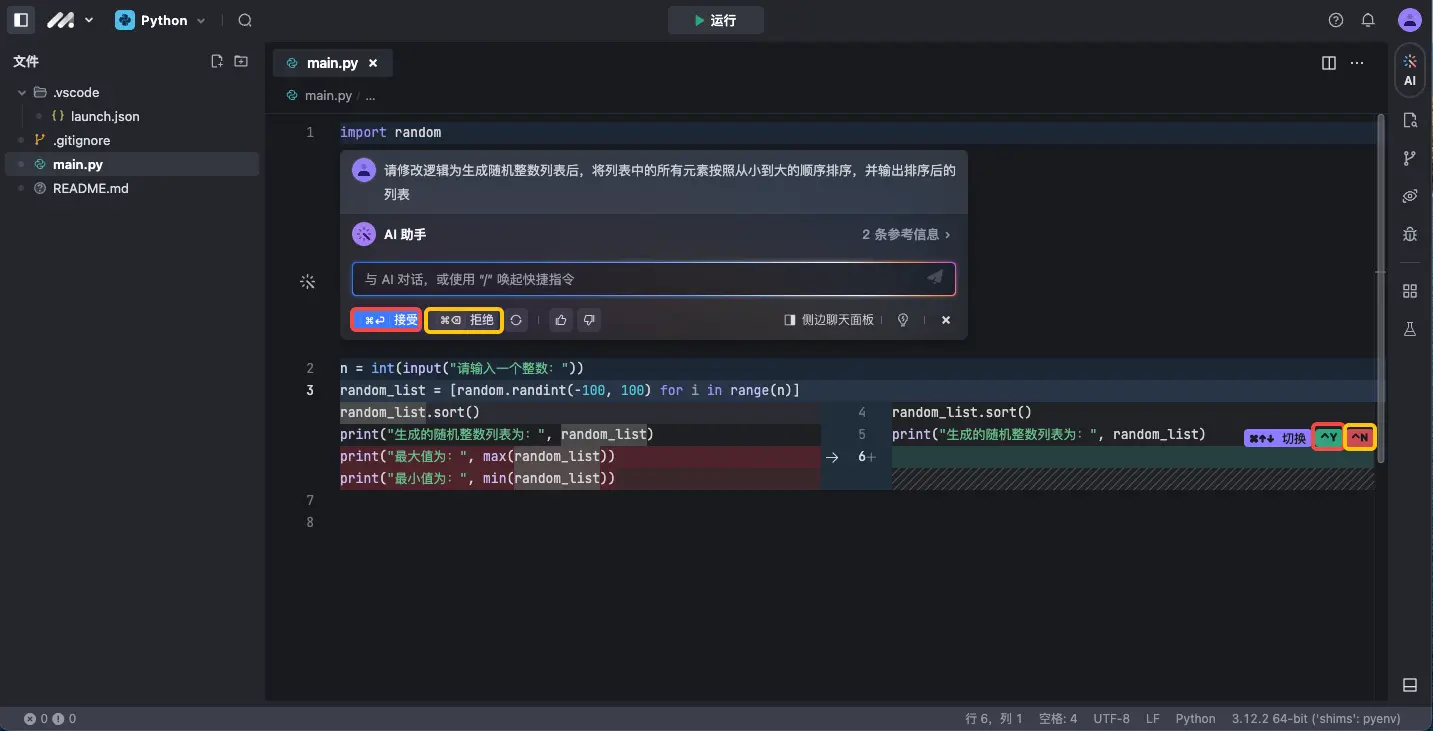This screenshot has height=731, width=1433.
Task: Give a thumbs up to the AI response
Action: coord(561,320)
